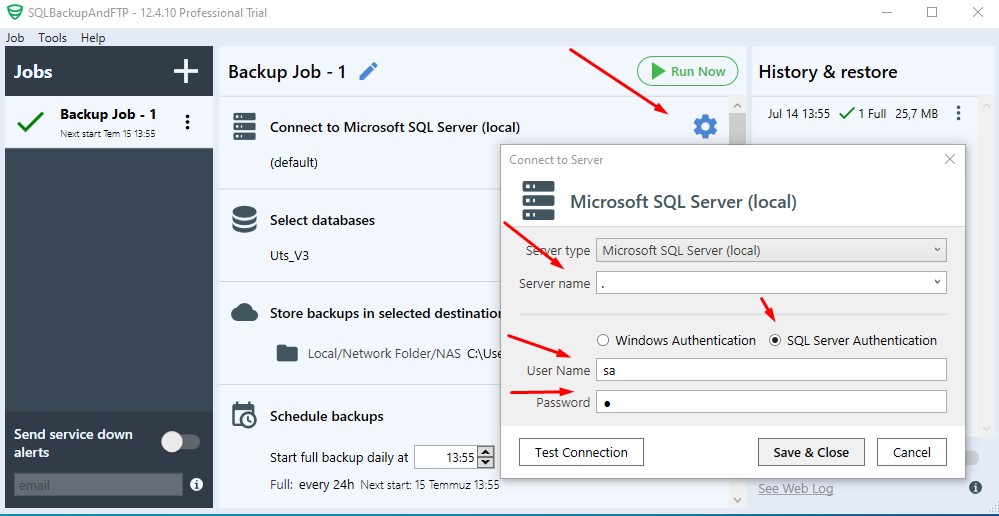This screenshot has width=999, height=516.
Task: Click the Cancel button in dialog
Action: [x=912, y=452]
